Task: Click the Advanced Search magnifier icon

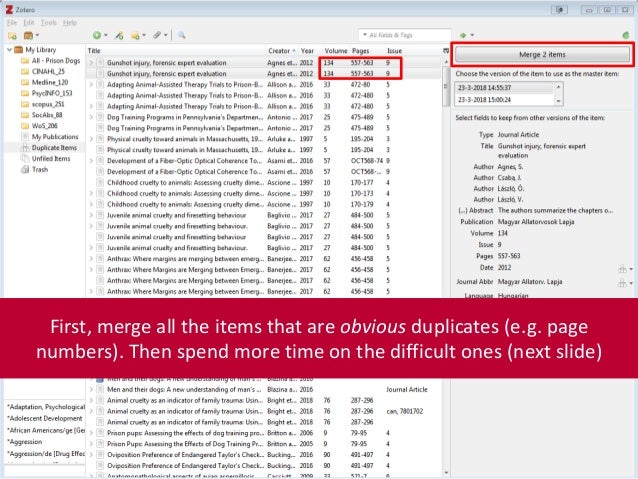Action: (181, 35)
